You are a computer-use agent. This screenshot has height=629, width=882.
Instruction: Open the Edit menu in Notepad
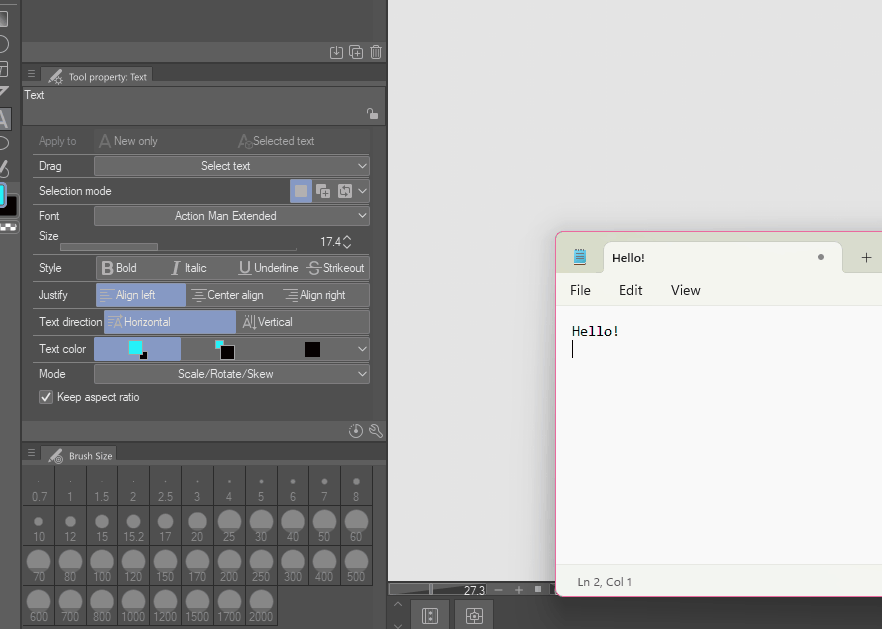pos(630,290)
